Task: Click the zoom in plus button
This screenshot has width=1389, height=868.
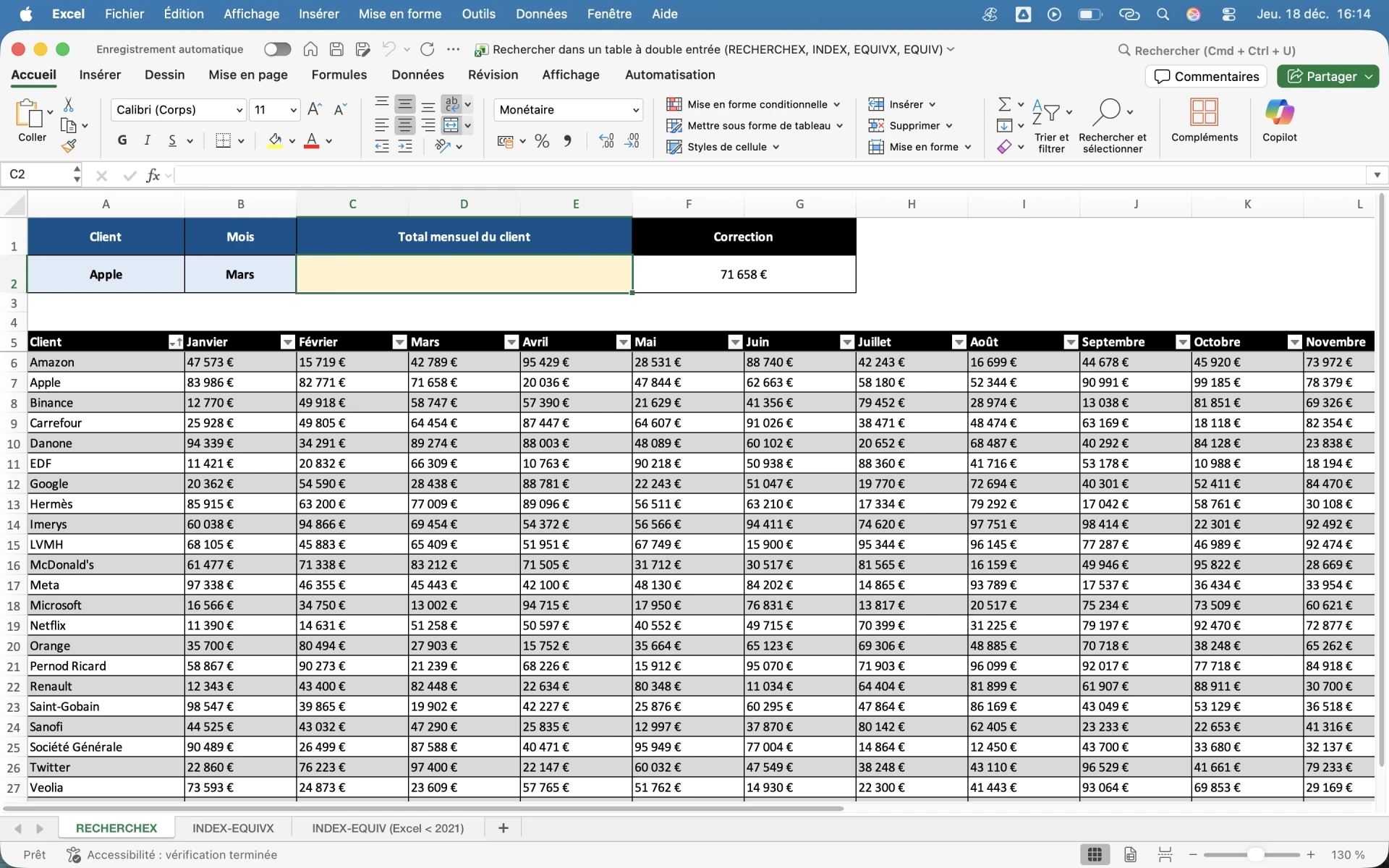Action: (1311, 855)
